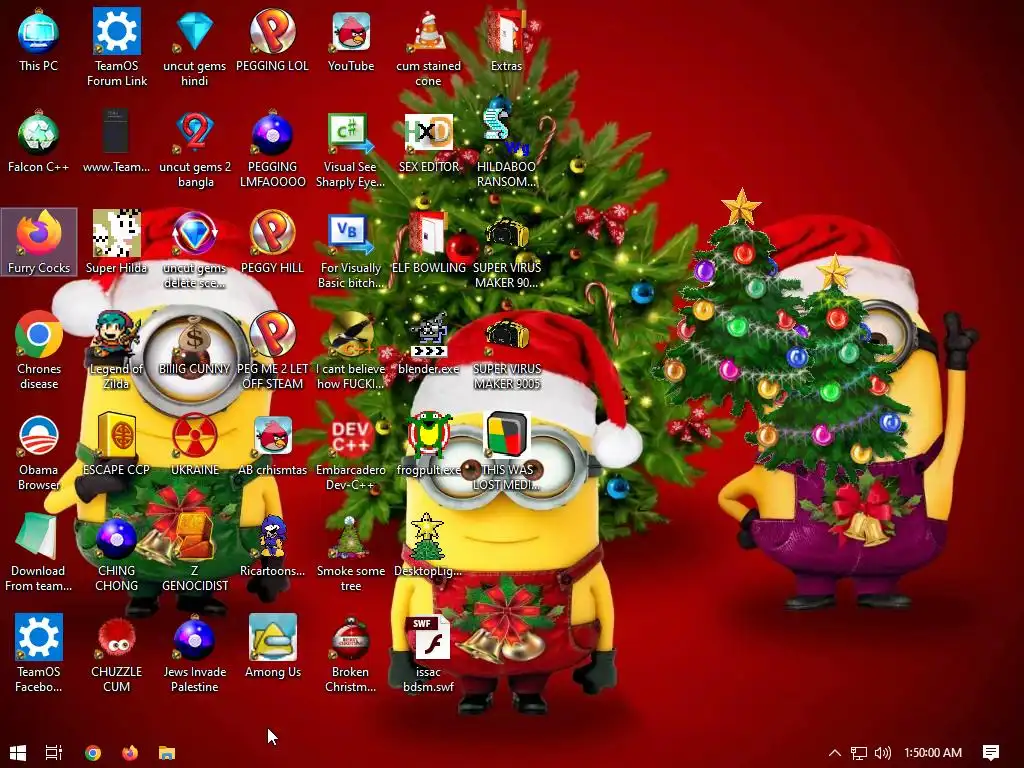Select the uncut gems hindi icon
This screenshot has width=1024, height=768.
click(195, 47)
